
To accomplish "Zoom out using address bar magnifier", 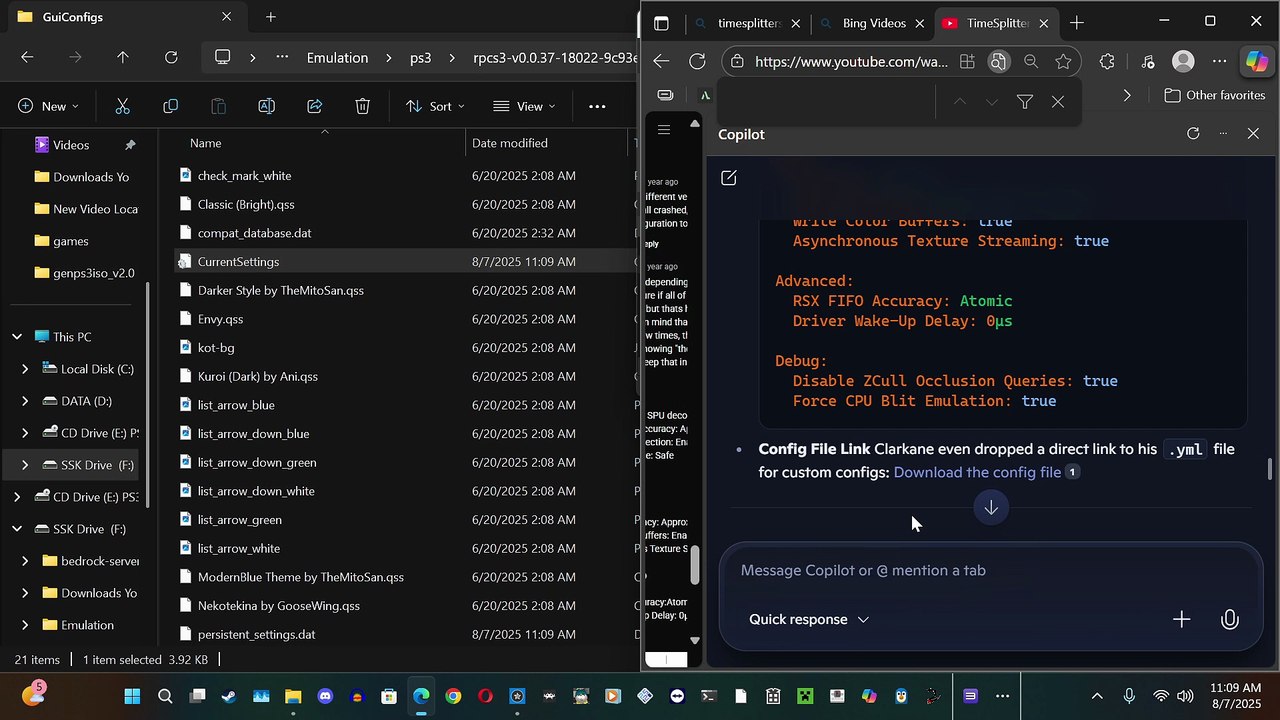I will point(1031,62).
